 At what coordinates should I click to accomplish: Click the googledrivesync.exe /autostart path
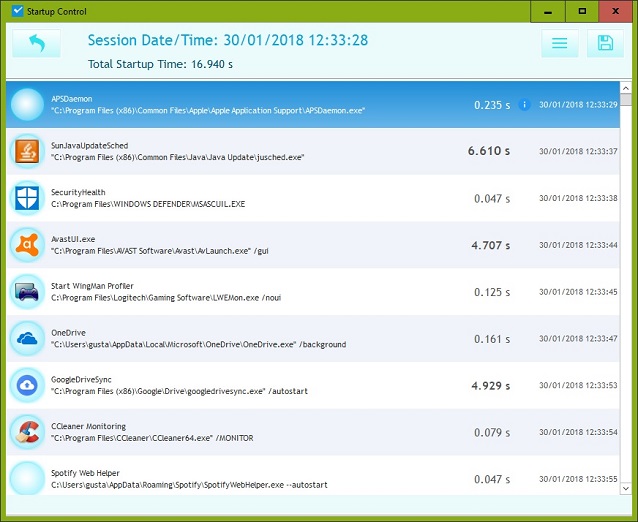coord(179,391)
